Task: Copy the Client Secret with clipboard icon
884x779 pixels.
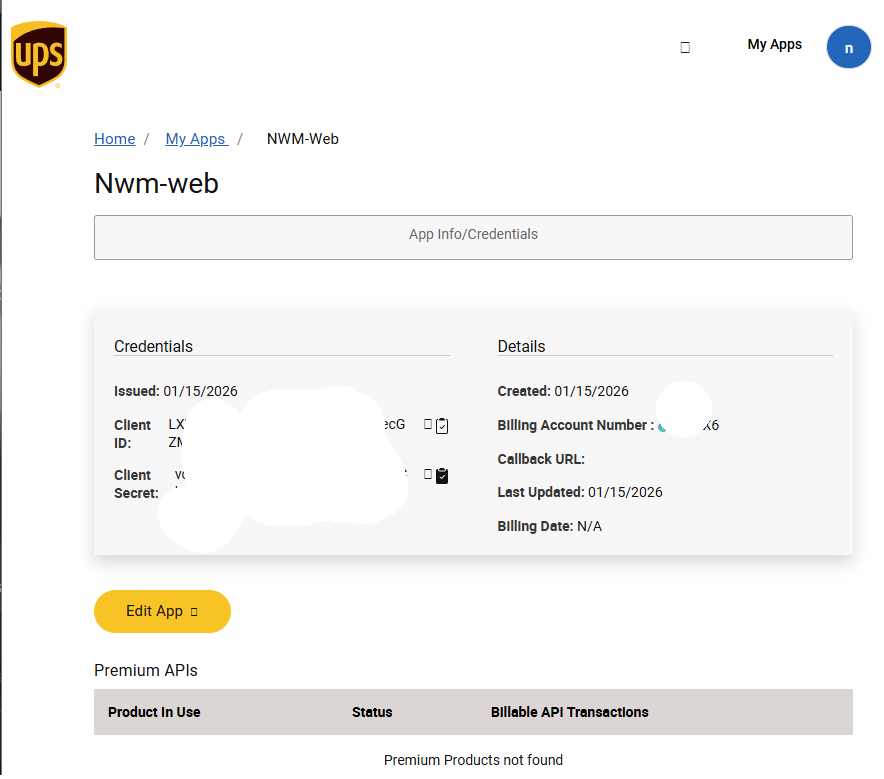Action: [x=442, y=475]
